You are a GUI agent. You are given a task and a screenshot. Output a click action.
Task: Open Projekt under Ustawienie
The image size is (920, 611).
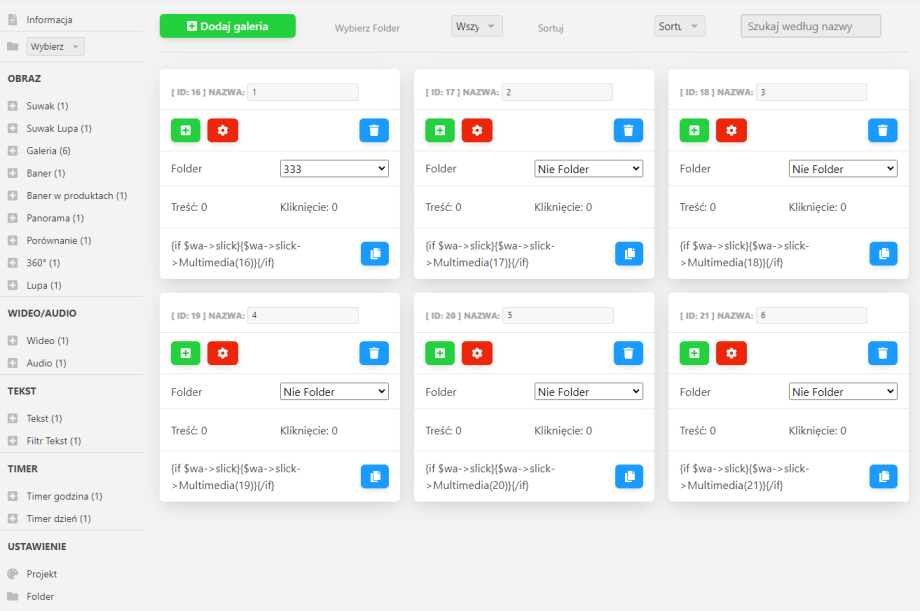tap(41, 574)
